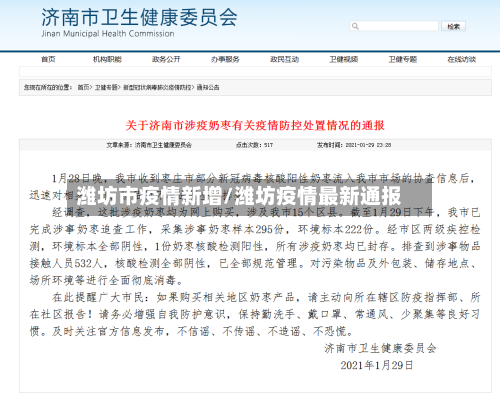Click the line ending 不造谣、不恐慌
The width and height of the screenshot is (500, 396).
[191, 331]
